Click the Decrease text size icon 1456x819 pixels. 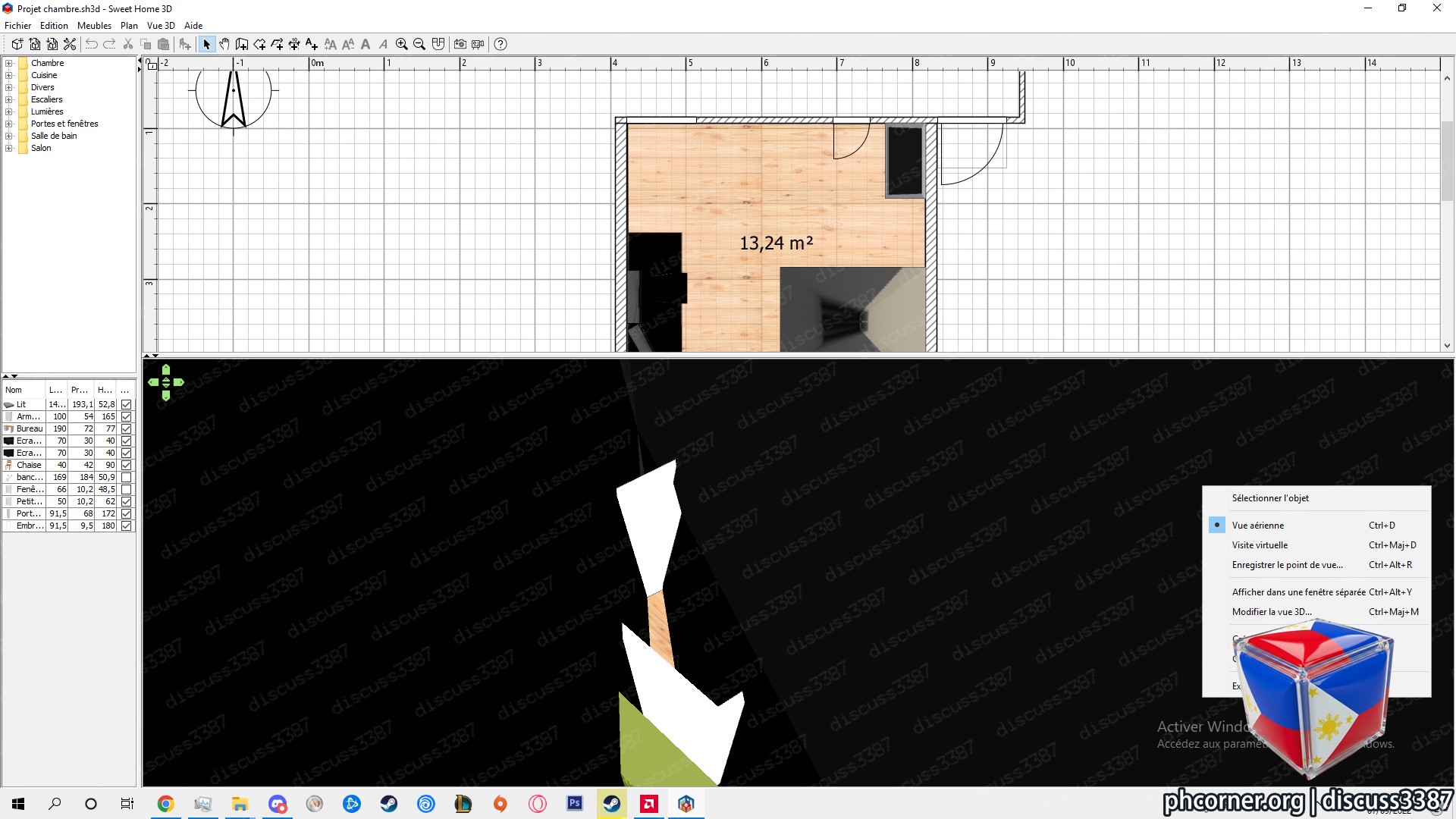pyautogui.click(x=348, y=44)
